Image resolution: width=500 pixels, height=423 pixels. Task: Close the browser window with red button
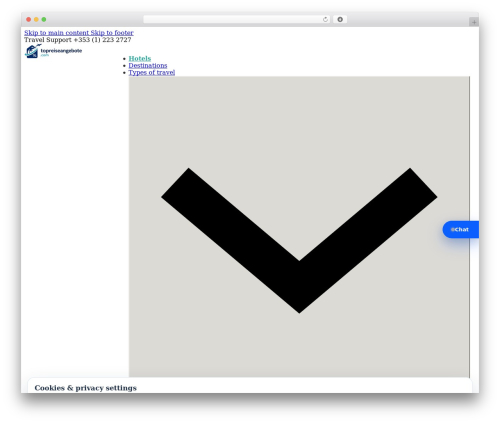[29, 19]
